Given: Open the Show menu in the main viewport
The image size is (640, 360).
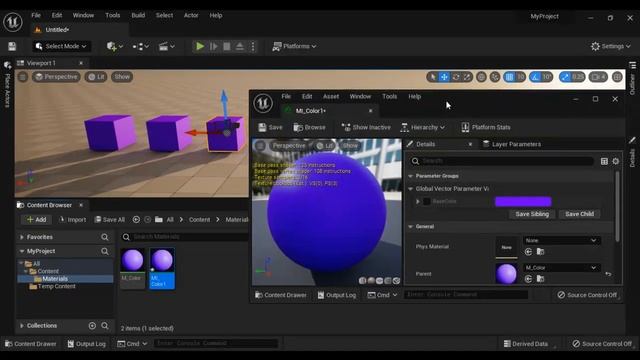Looking at the screenshot, I should pos(122,77).
